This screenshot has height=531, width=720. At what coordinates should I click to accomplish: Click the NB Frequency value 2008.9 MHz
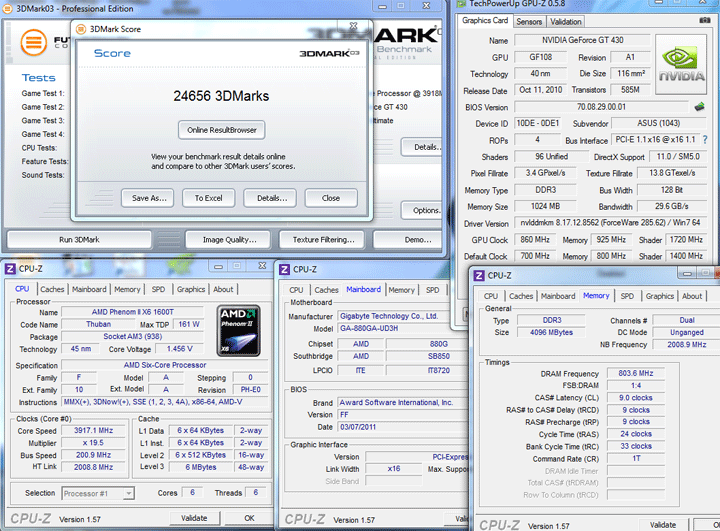686,345
